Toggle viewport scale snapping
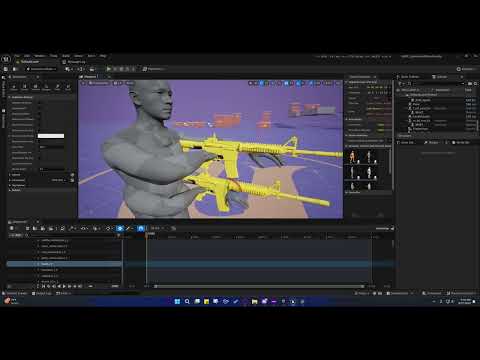 coord(311,83)
